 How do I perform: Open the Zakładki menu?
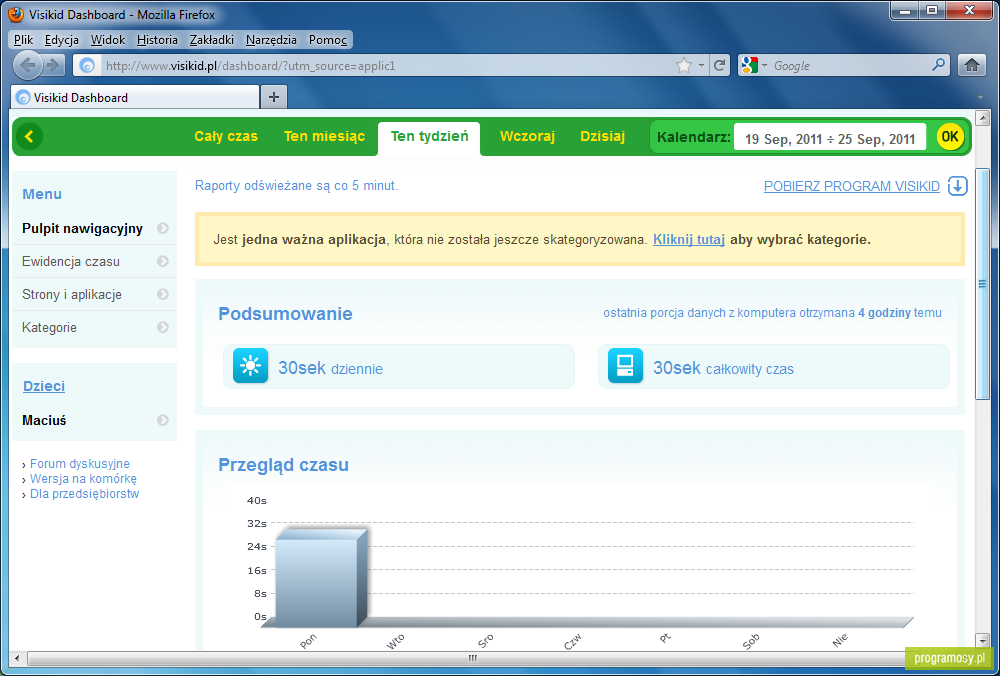[212, 40]
